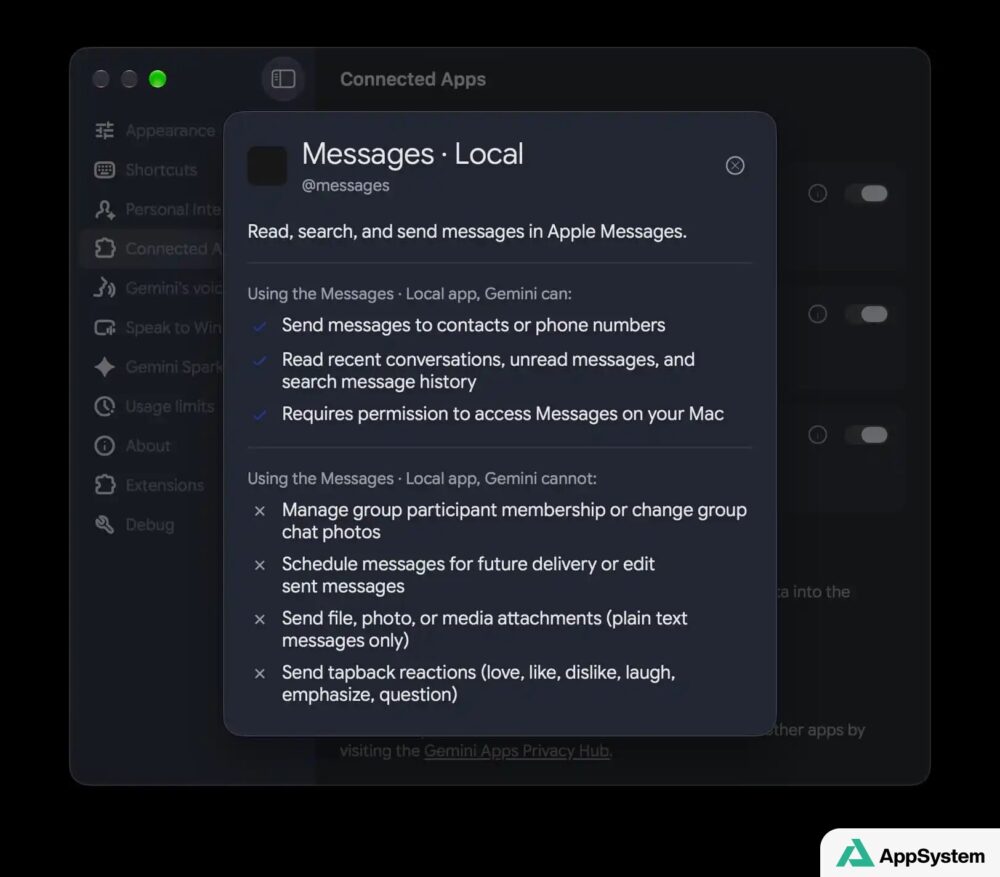
Task: Click the second connected app info icon
Action: click(x=818, y=314)
